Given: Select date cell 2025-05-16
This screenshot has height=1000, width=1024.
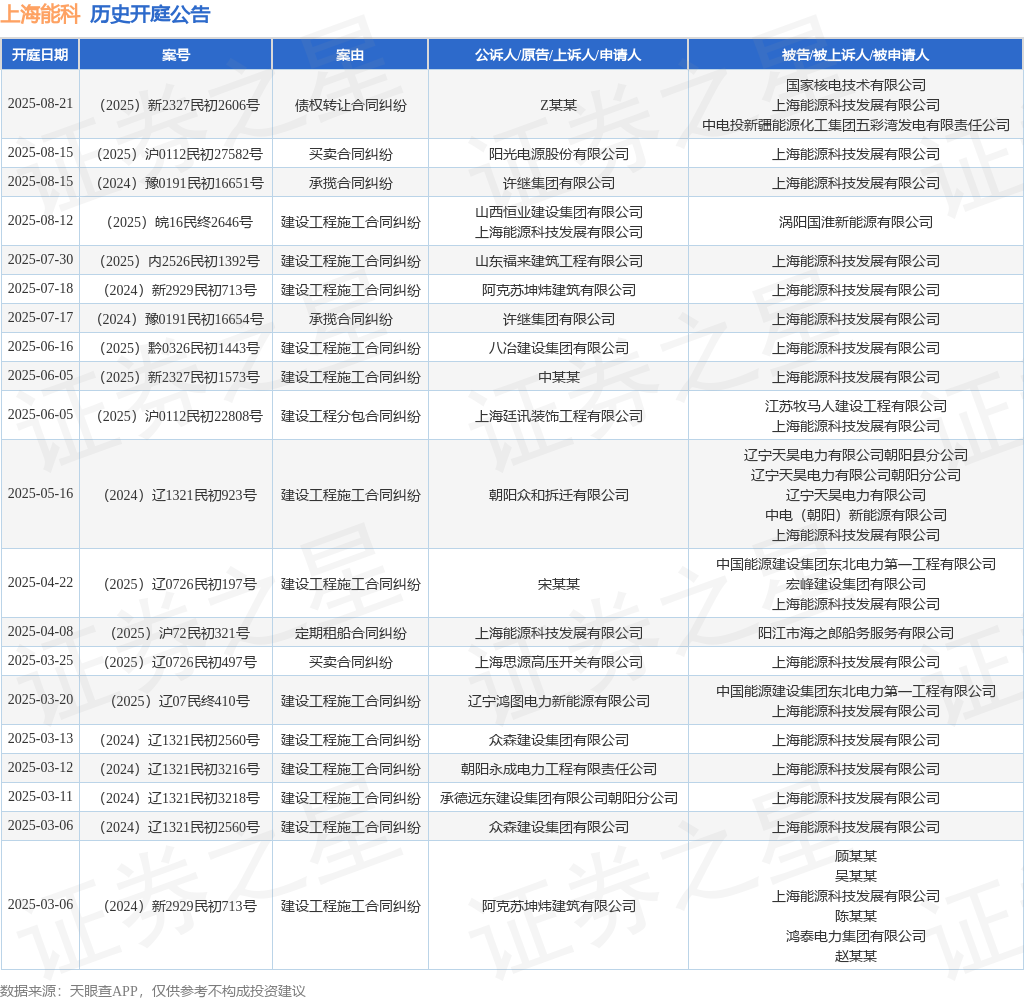Looking at the screenshot, I should click(x=40, y=494).
